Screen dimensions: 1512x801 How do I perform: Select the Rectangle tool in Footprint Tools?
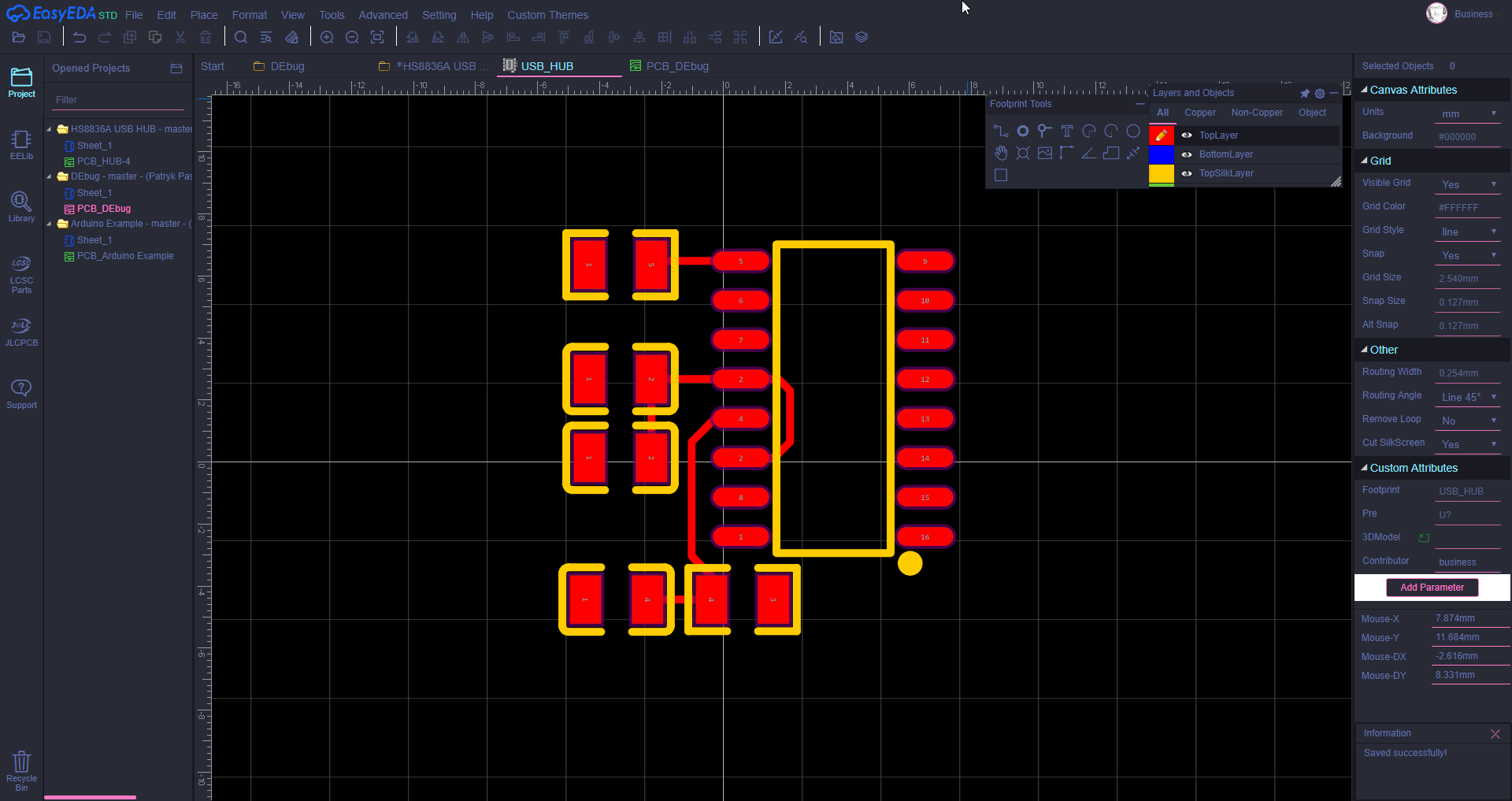click(1000, 176)
